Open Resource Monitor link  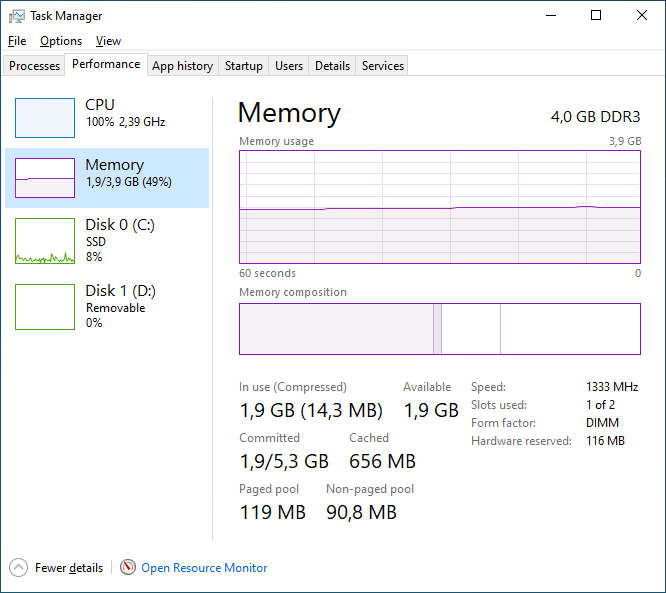(x=204, y=568)
